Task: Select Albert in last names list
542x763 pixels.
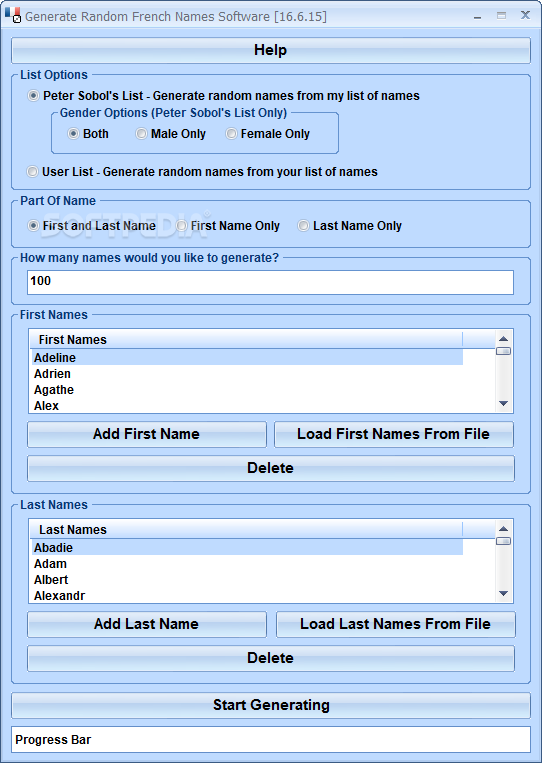Action: [x=246, y=579]
